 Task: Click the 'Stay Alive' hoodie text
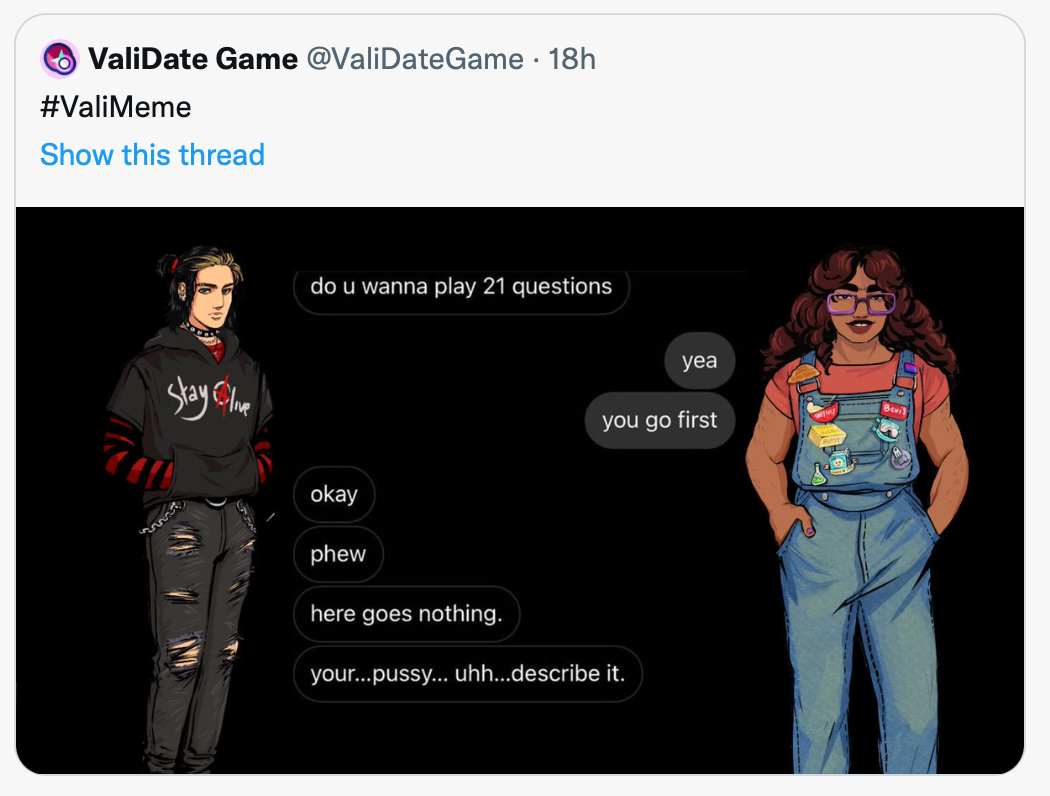[209, 396]
